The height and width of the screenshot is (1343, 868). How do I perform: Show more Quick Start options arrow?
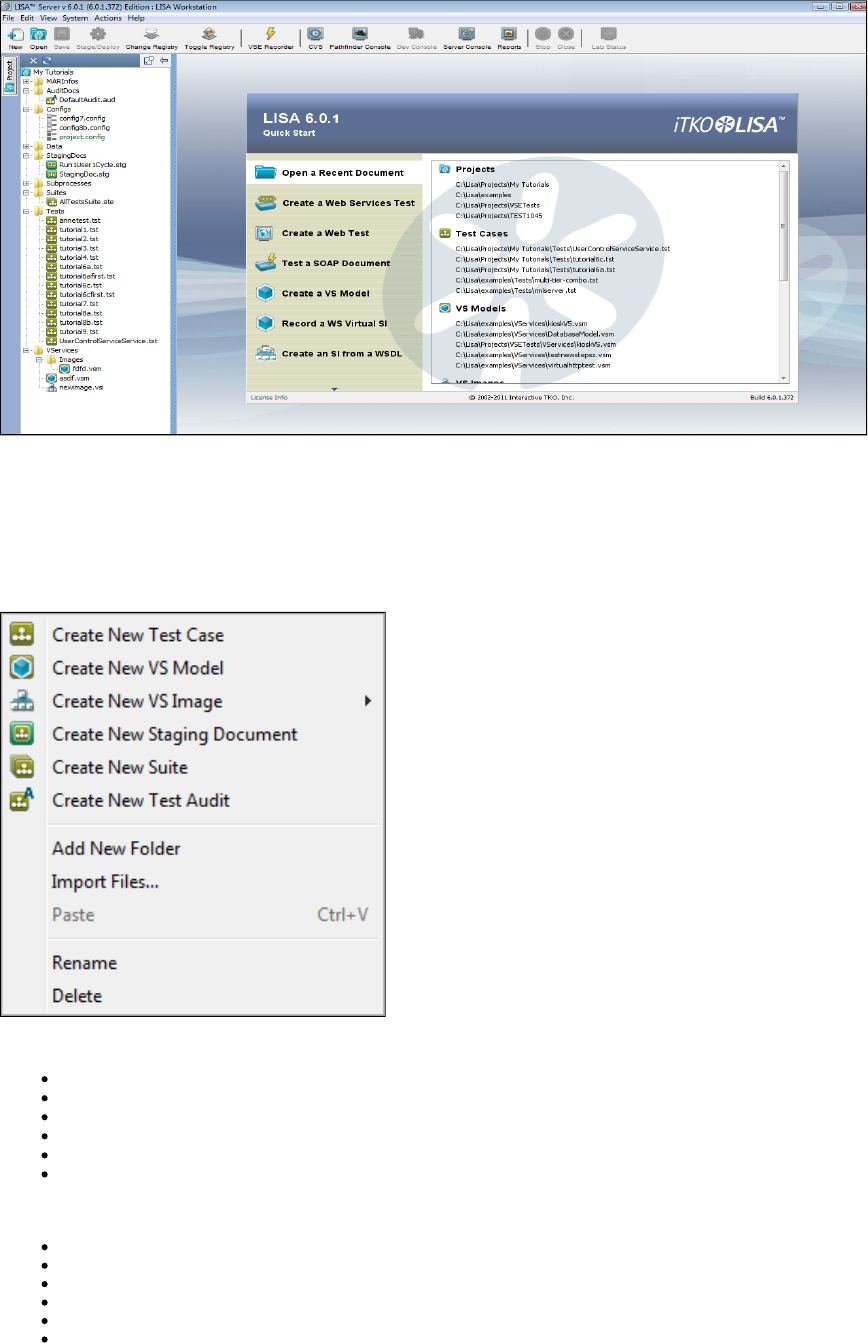pos(336,388)
